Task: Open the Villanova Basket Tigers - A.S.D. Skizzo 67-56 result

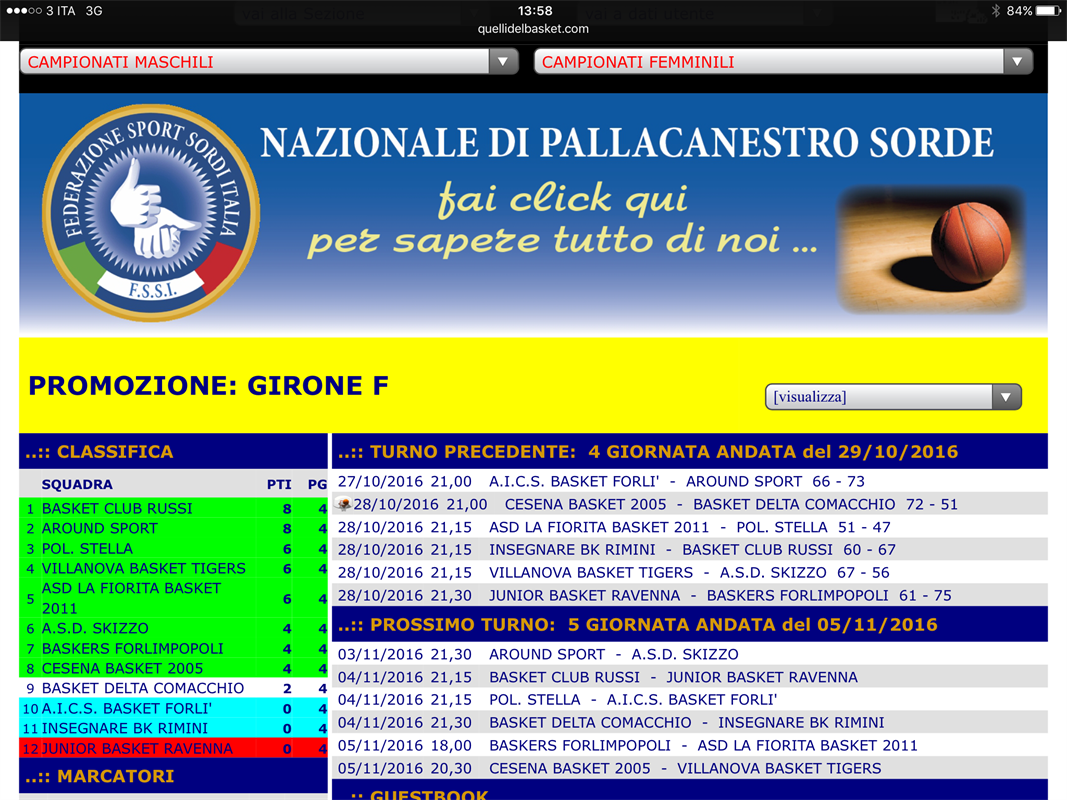Action: (x=689, y=573)
